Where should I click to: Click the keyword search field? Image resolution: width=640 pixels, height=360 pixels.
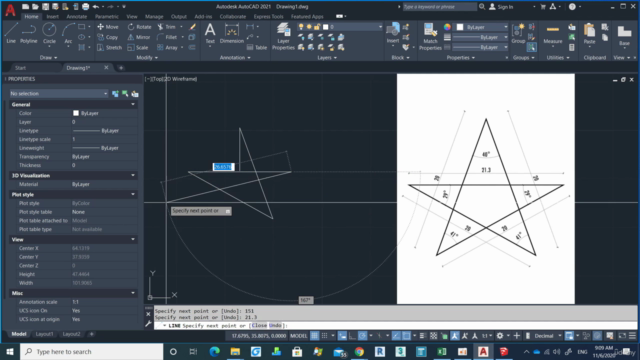pyautogui.click(x=440, y=7)
